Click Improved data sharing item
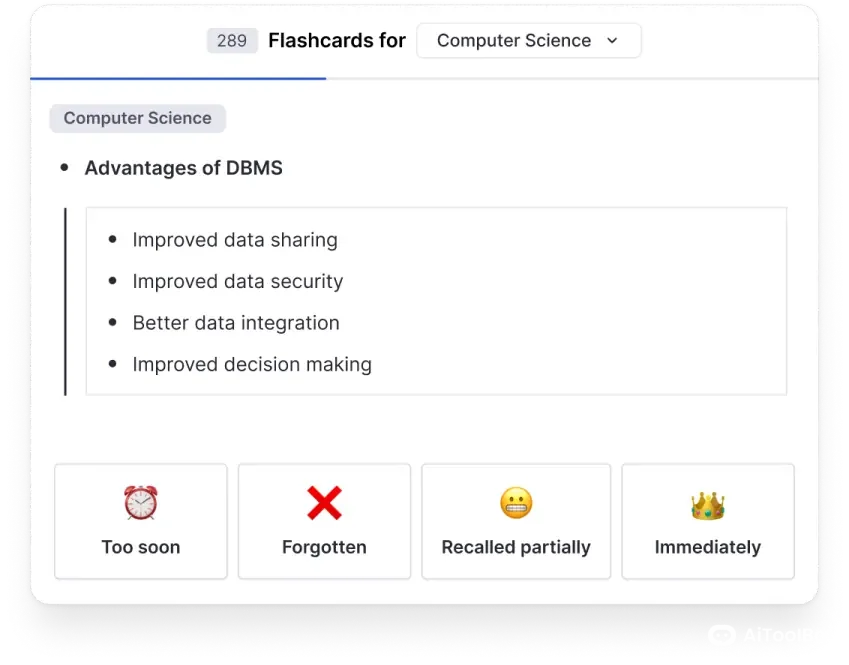 tap(235, 240)
